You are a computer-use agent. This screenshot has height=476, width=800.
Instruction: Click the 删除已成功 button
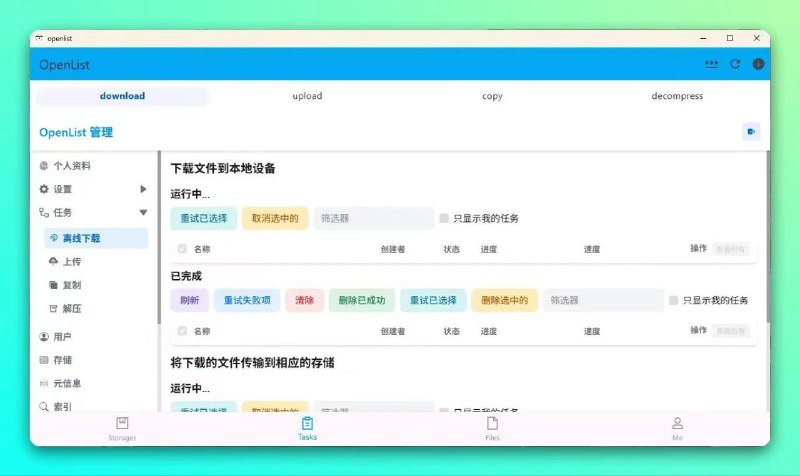click(361, 300)
